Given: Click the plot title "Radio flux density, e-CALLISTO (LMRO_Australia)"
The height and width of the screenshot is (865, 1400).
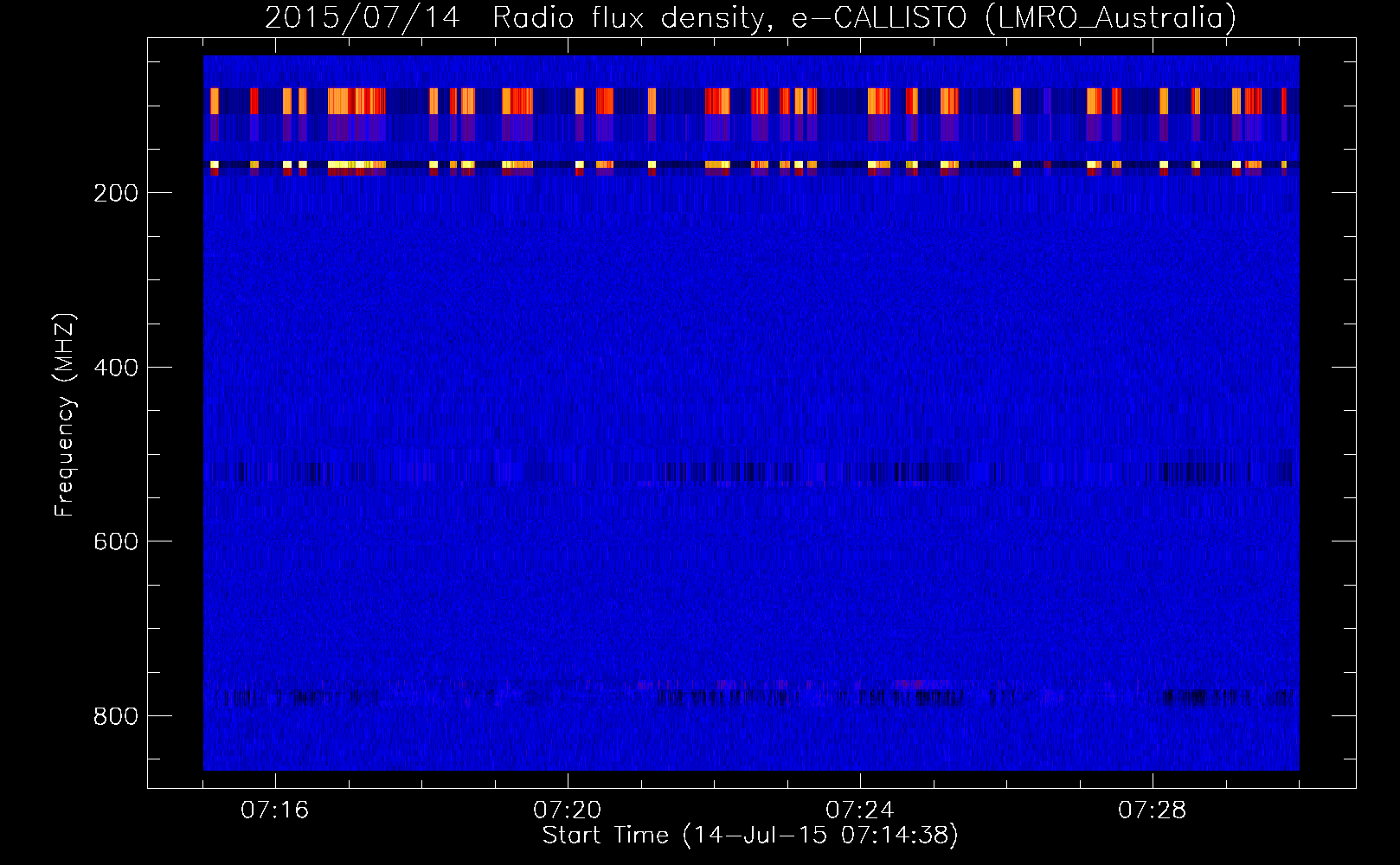Looking at the screenshot, I should tap(864, 17).
